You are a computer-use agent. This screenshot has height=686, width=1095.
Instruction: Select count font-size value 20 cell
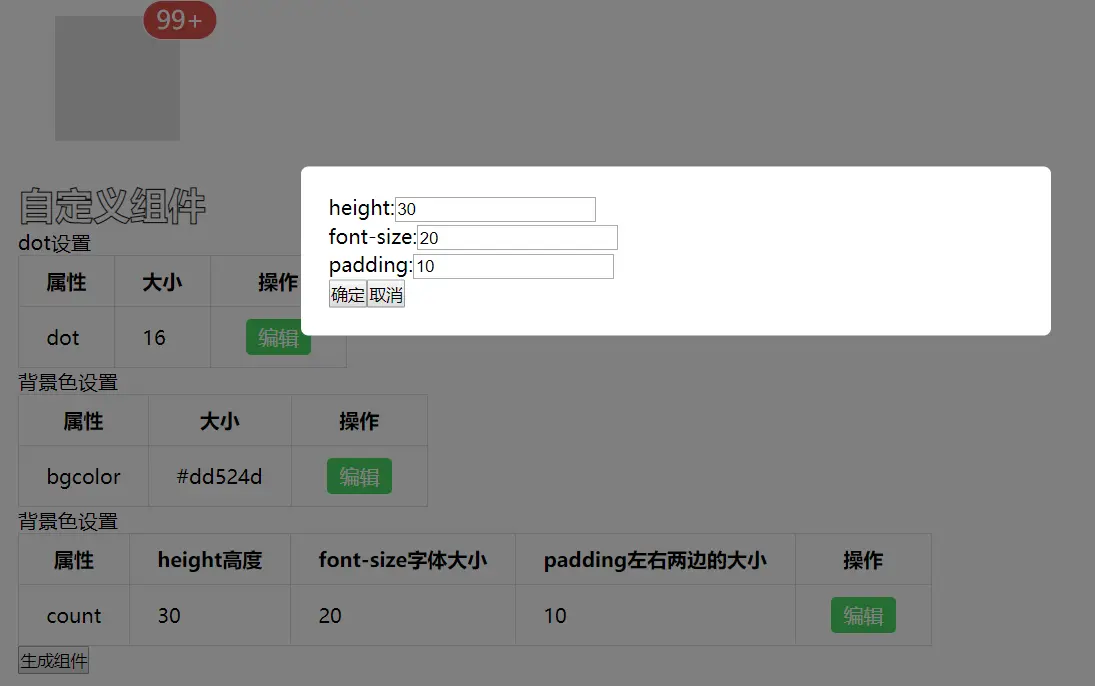pos(403,615)
